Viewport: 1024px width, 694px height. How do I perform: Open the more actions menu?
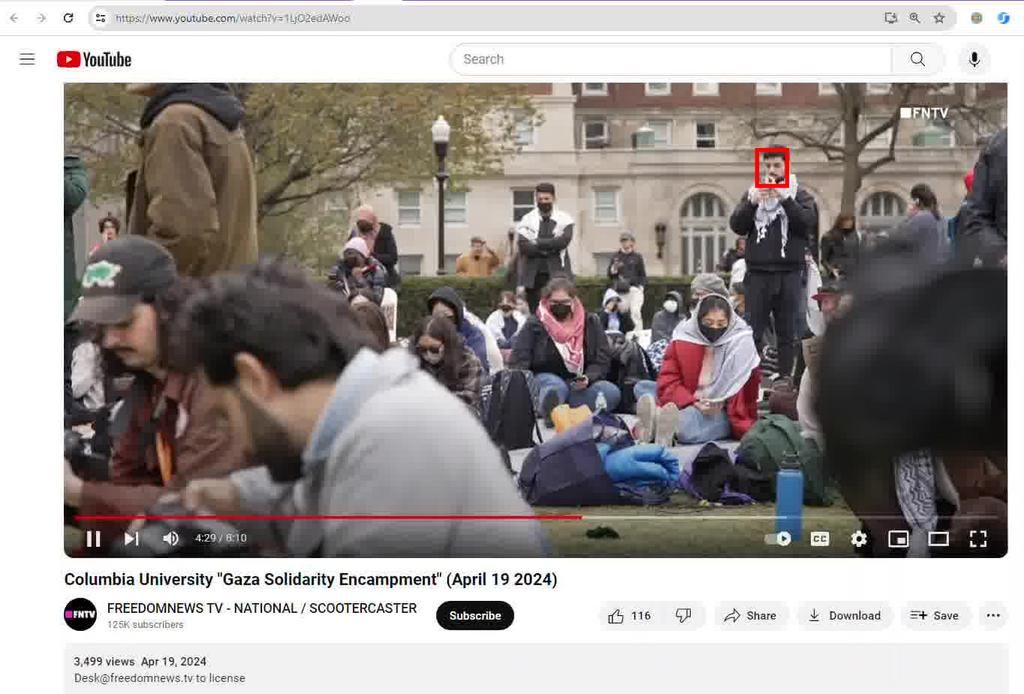coord(992,615)
